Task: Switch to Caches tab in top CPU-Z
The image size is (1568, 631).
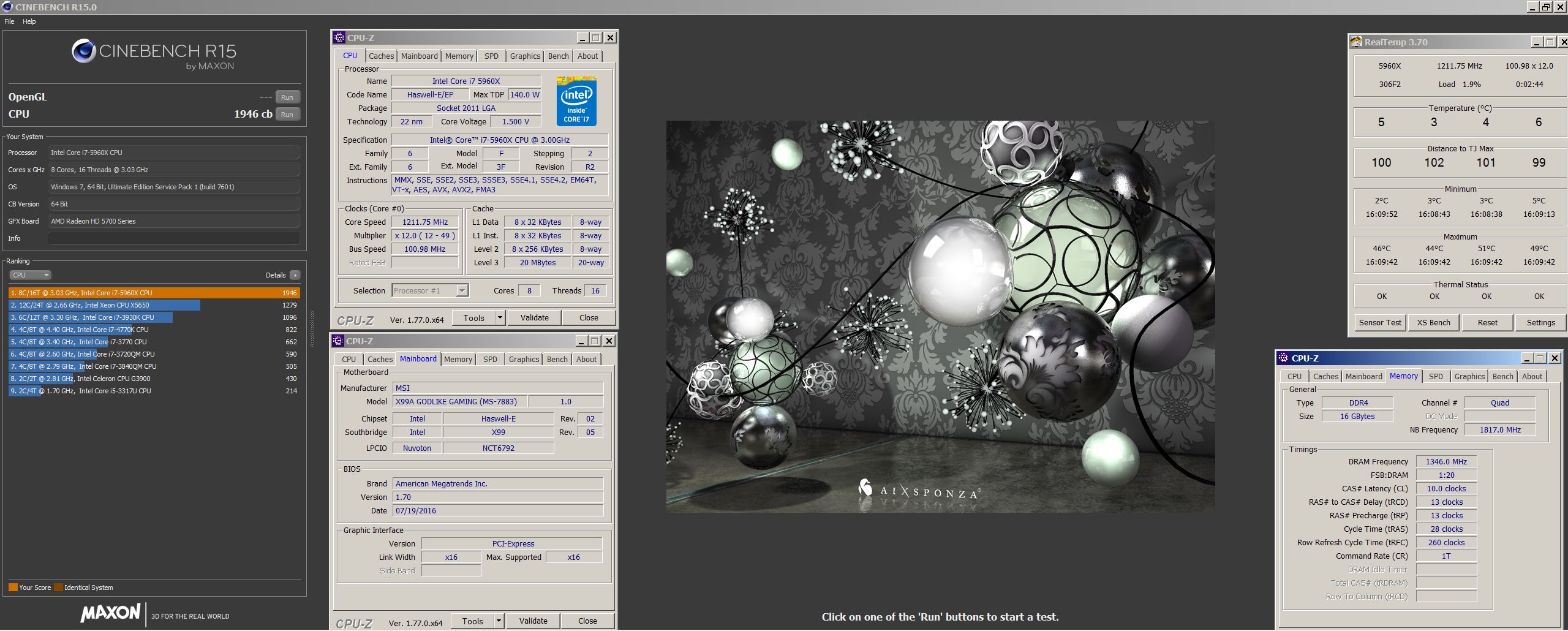Action: point(381,56)
